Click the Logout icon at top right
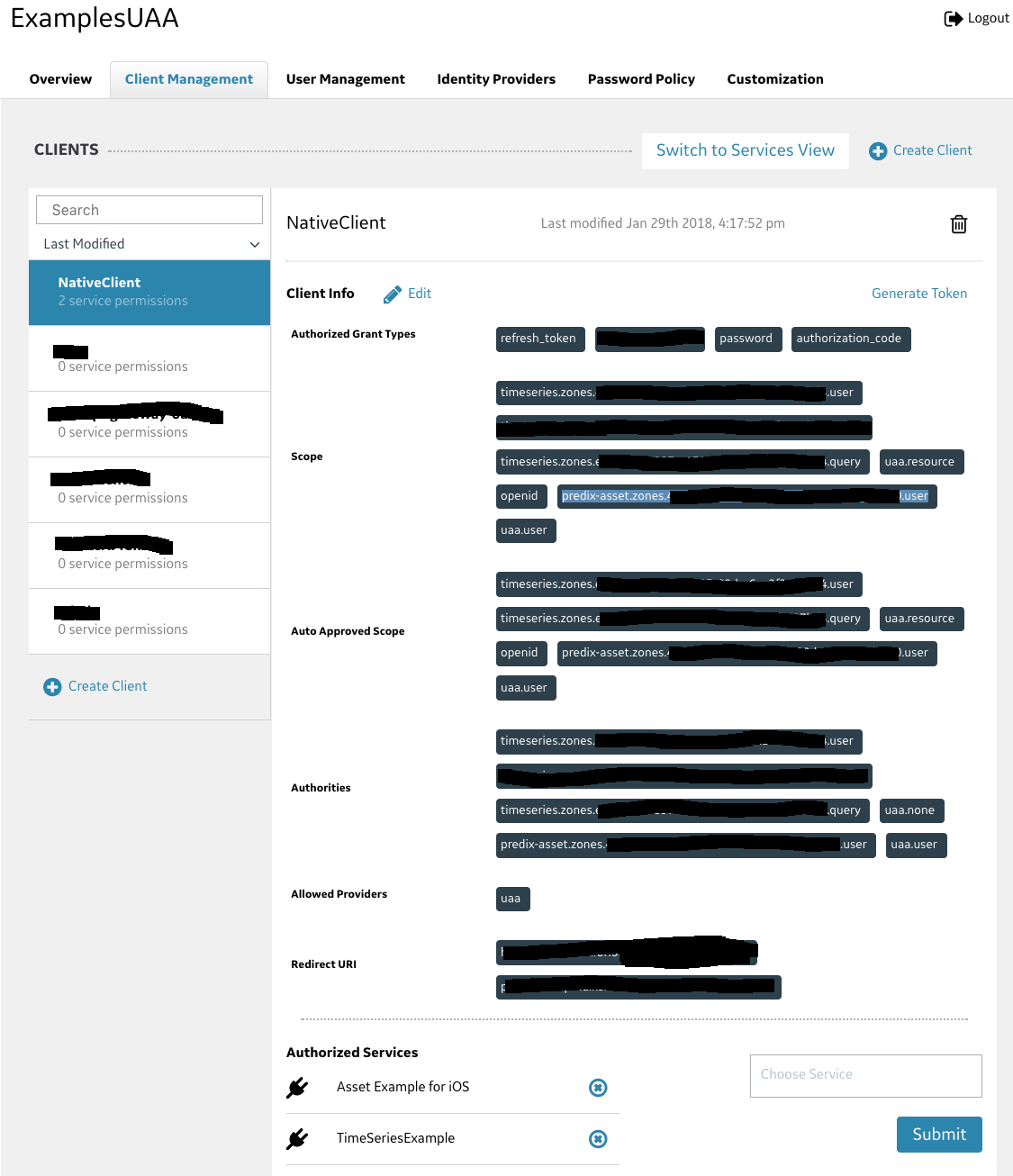This screenshot has width=1013, height=1176. (x=953, y=17)
